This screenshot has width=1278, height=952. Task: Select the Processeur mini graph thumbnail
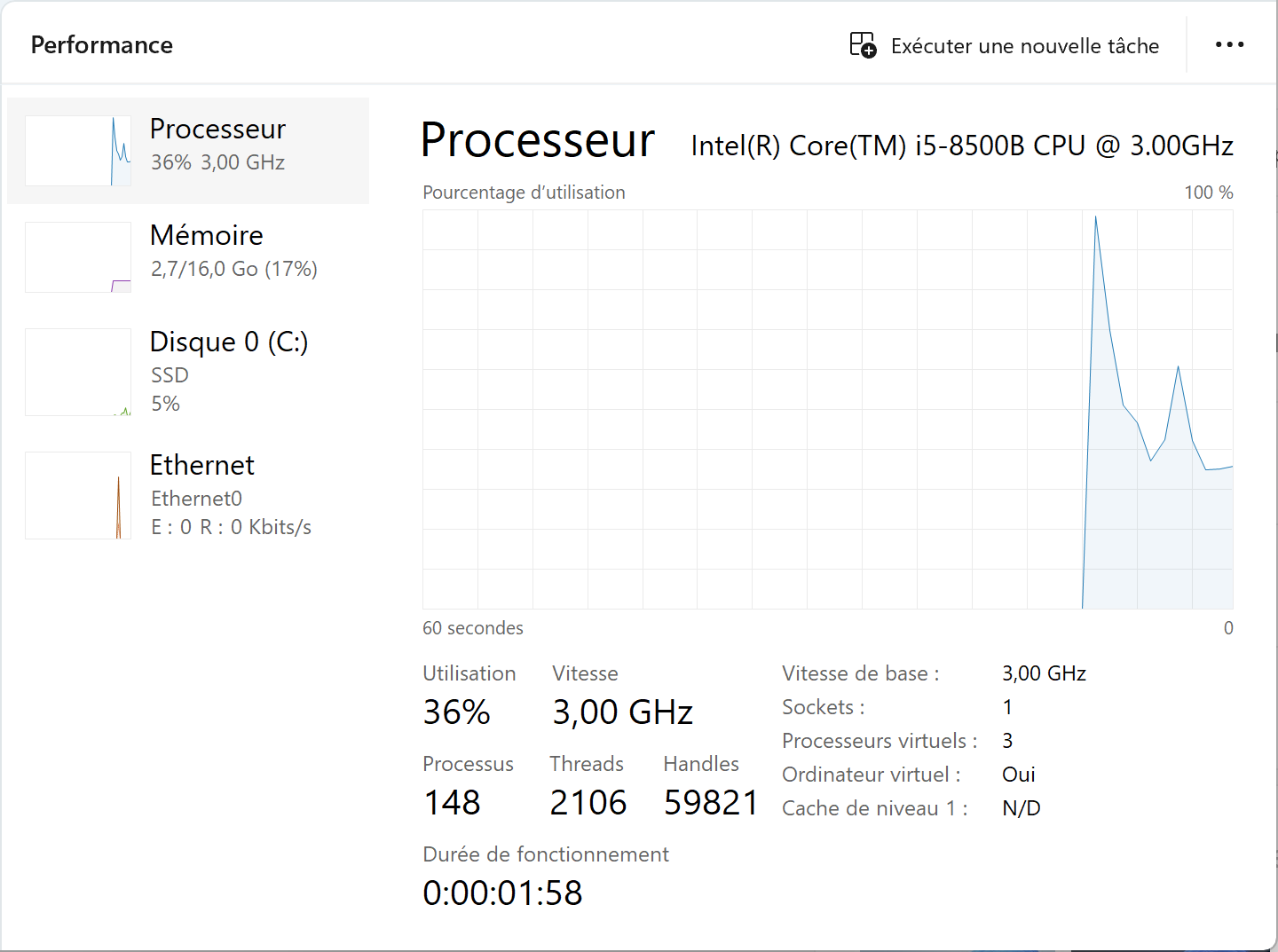pos(78,151)
